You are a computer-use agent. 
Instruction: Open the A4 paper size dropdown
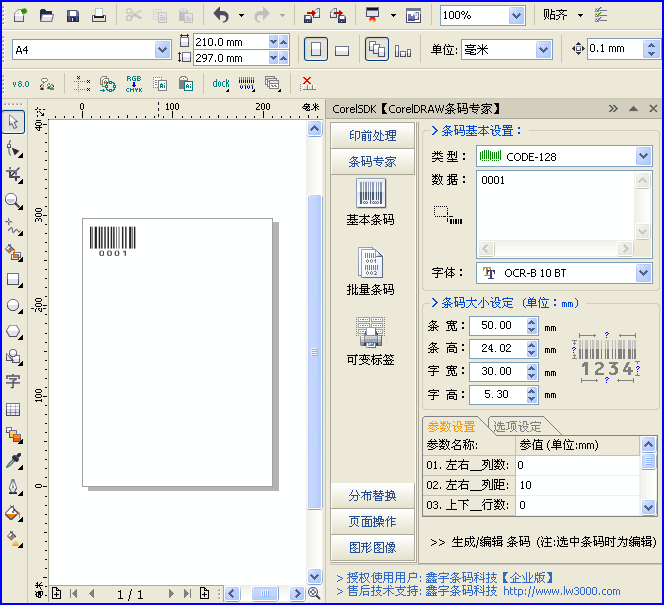coord(162,50)
